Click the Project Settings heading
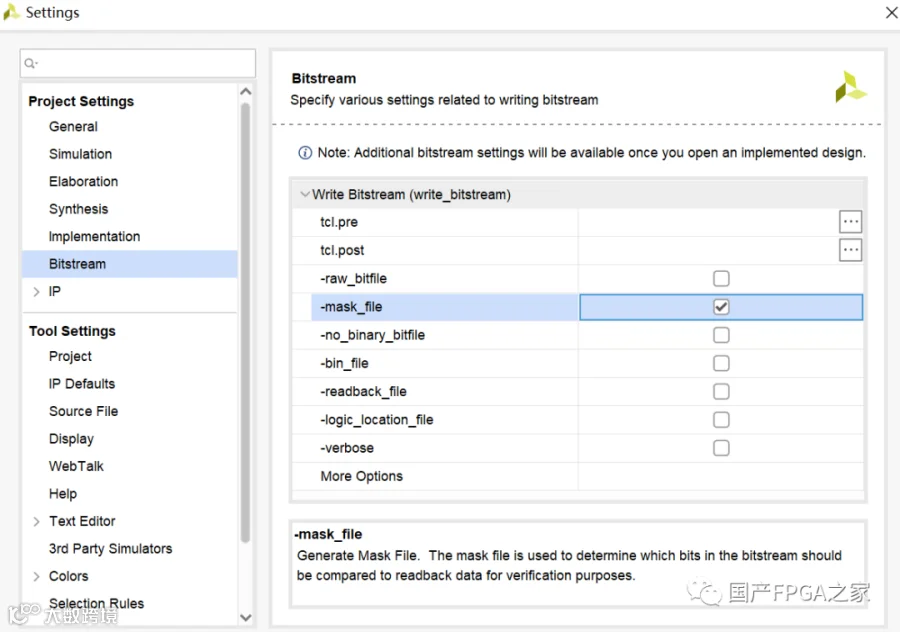The image size is (900, 632). [81, 101]
